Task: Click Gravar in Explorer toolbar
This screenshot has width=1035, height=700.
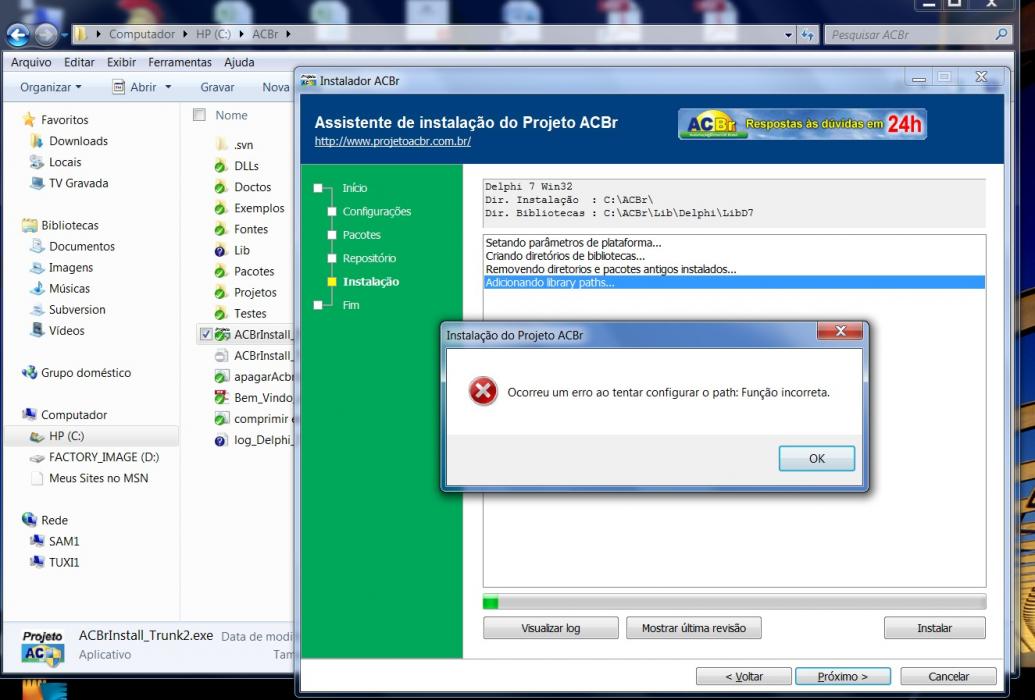Action: click(217, 87)
